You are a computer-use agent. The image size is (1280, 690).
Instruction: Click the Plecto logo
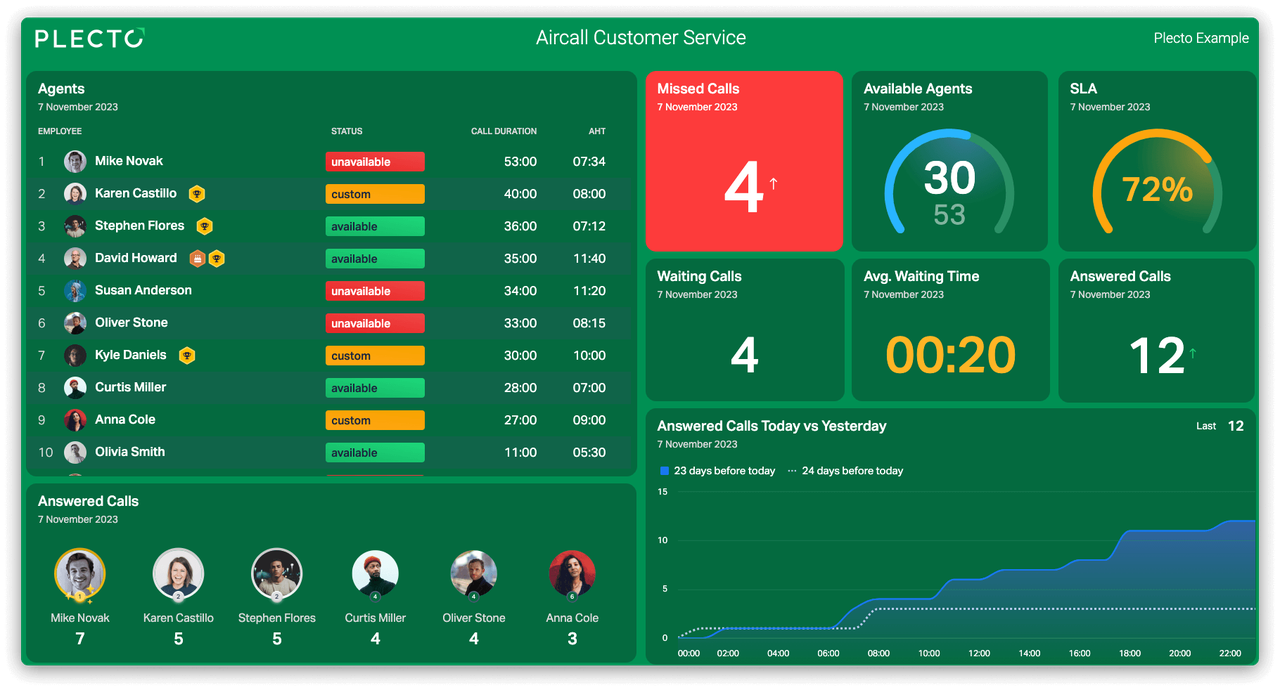(89, 38)
